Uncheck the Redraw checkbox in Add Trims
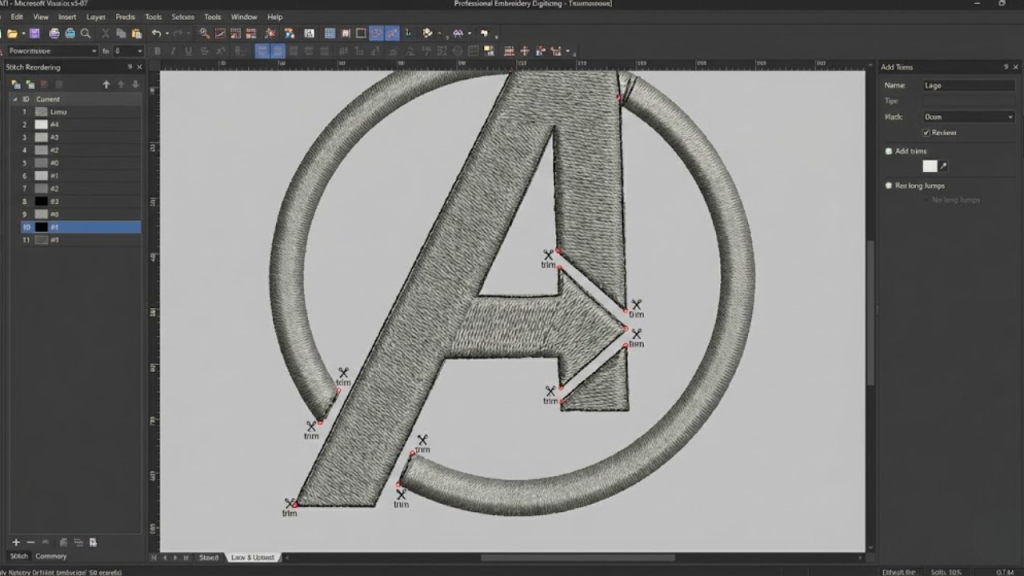The image size is (1024, 576). (926, 131)
